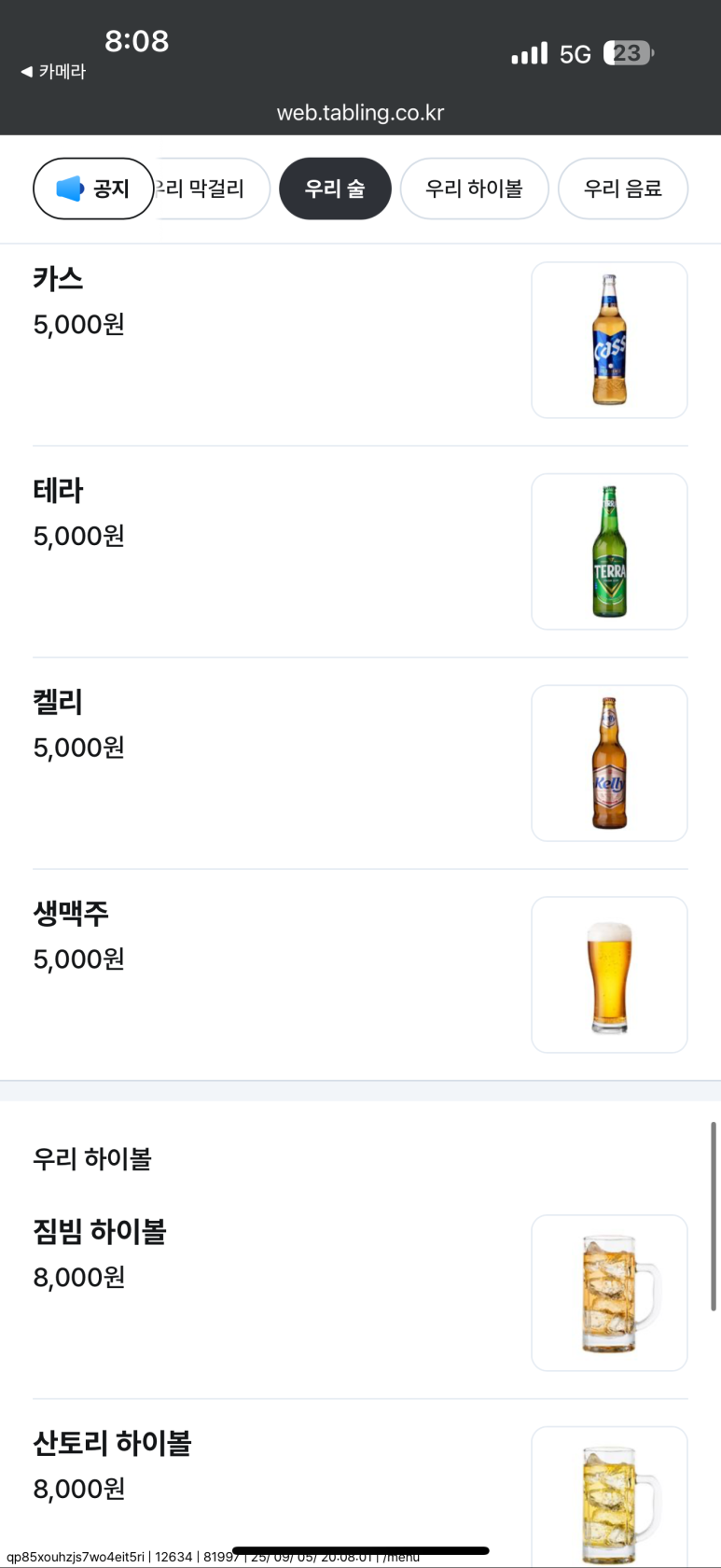Image resolution: width=721 pixels, height=1568 pixels.
Task: Open the Cass beer bottle image
Action: pos(609,340)
